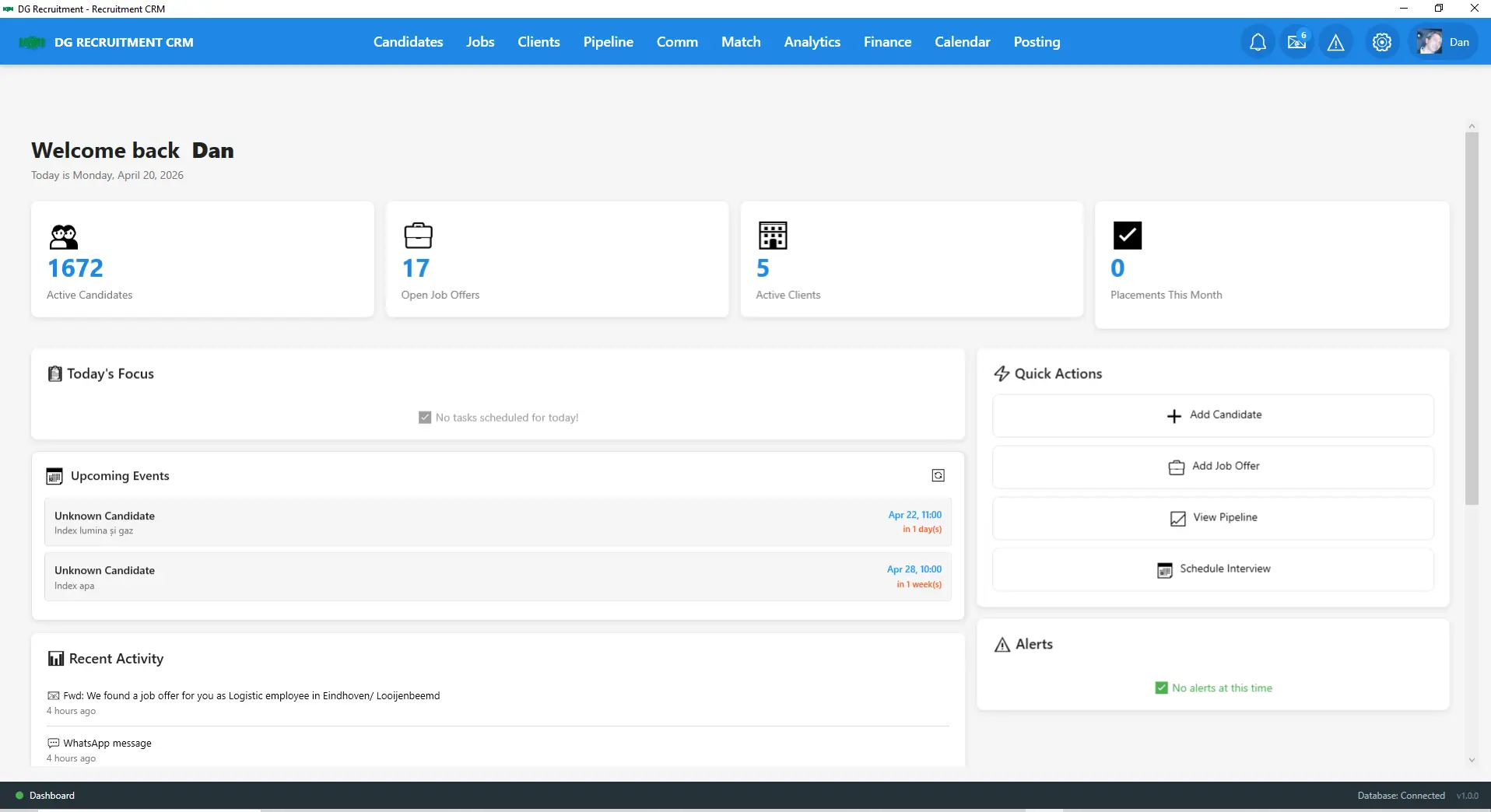Click the No alerts at this time checkbox

pos(1161,688)
